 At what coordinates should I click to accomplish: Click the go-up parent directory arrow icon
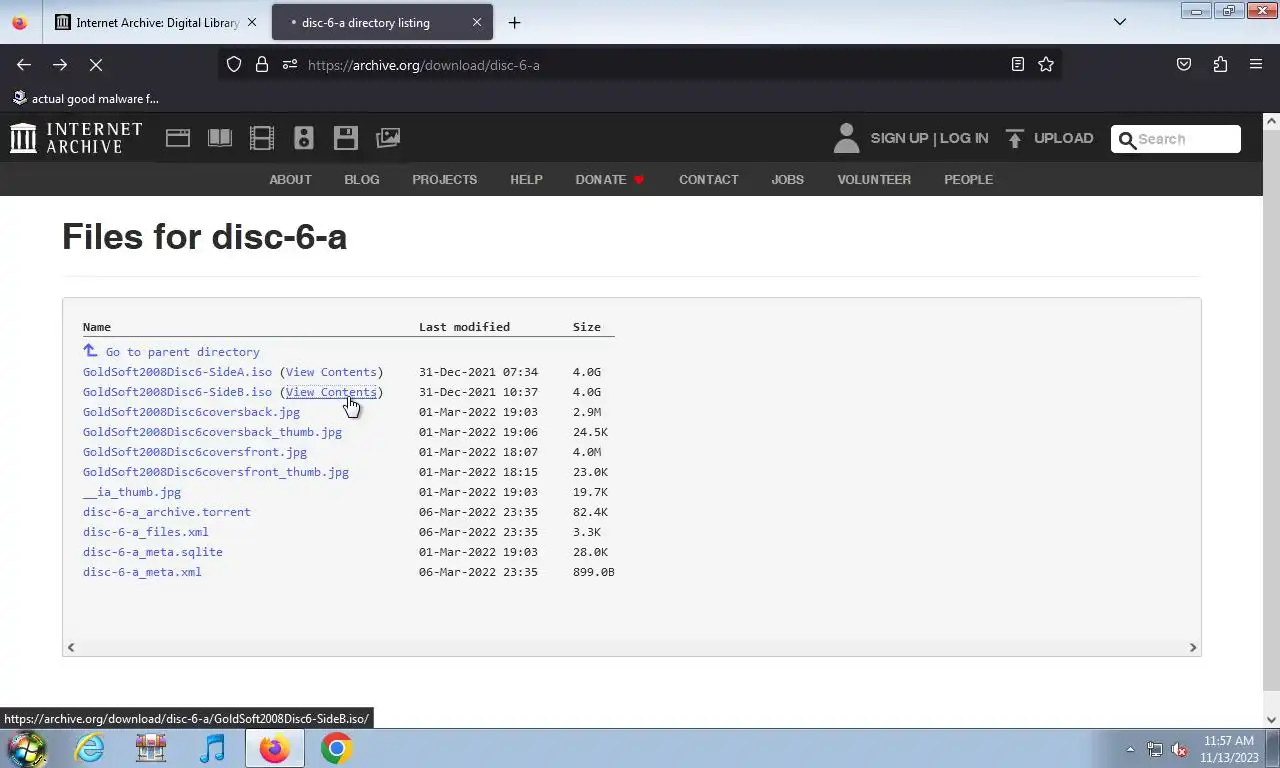click(x=90, y=350)
